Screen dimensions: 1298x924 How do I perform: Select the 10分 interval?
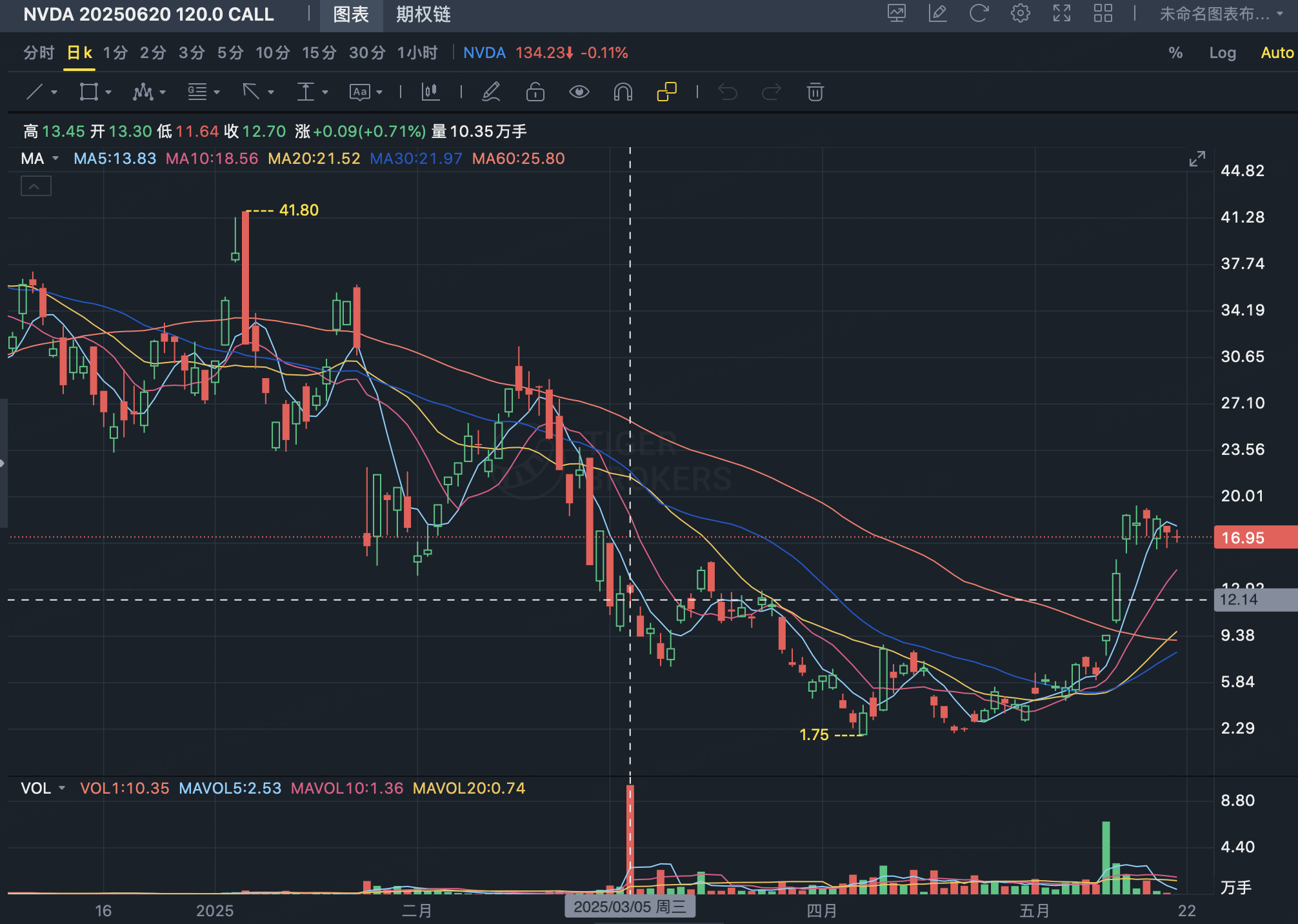click(x=273, y=53)
